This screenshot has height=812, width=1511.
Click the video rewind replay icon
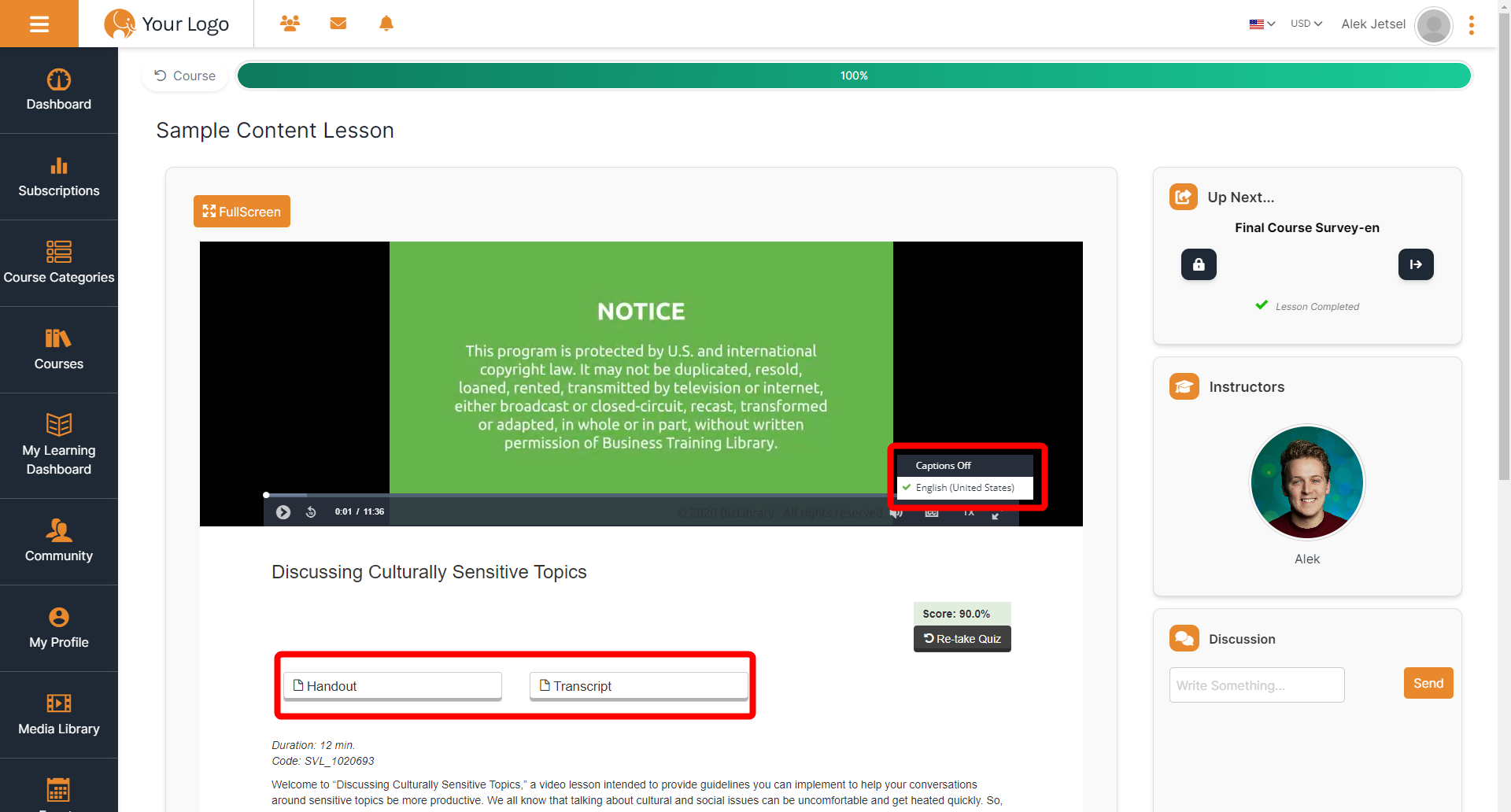pos(311,512)
